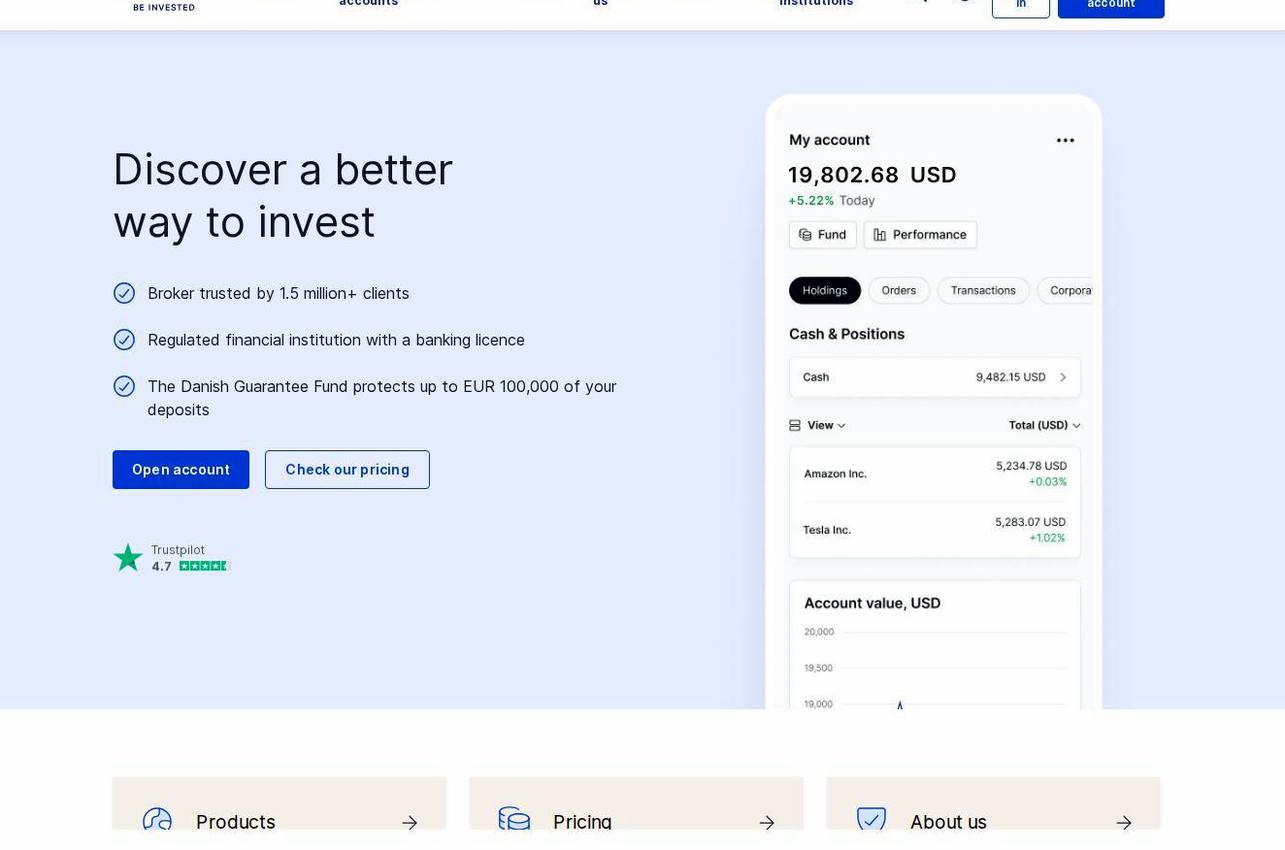The image size is (1285, 850).
Task: Click the 9,482.15 USD cash amount
Action: pyautogui.click(x=1011, y=377)
